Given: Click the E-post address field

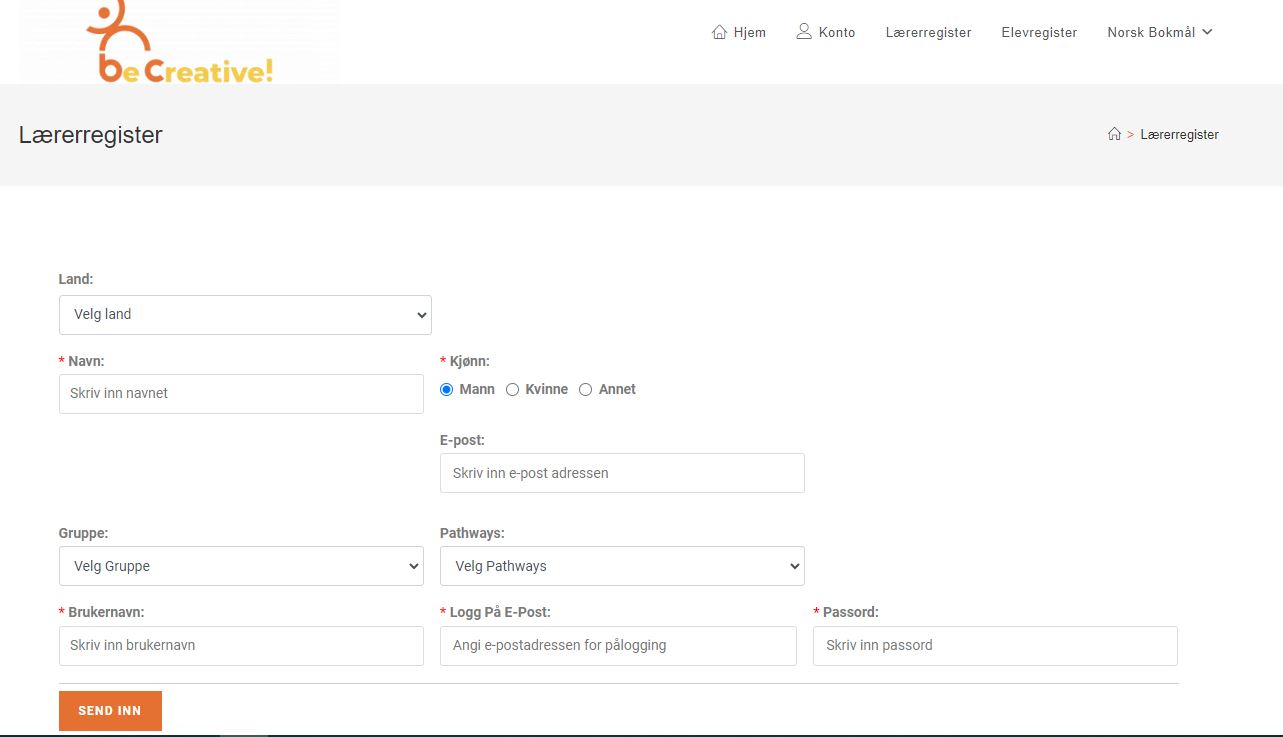Looking at the screenshot, I should pyautogui.click(x=622, y=473).
